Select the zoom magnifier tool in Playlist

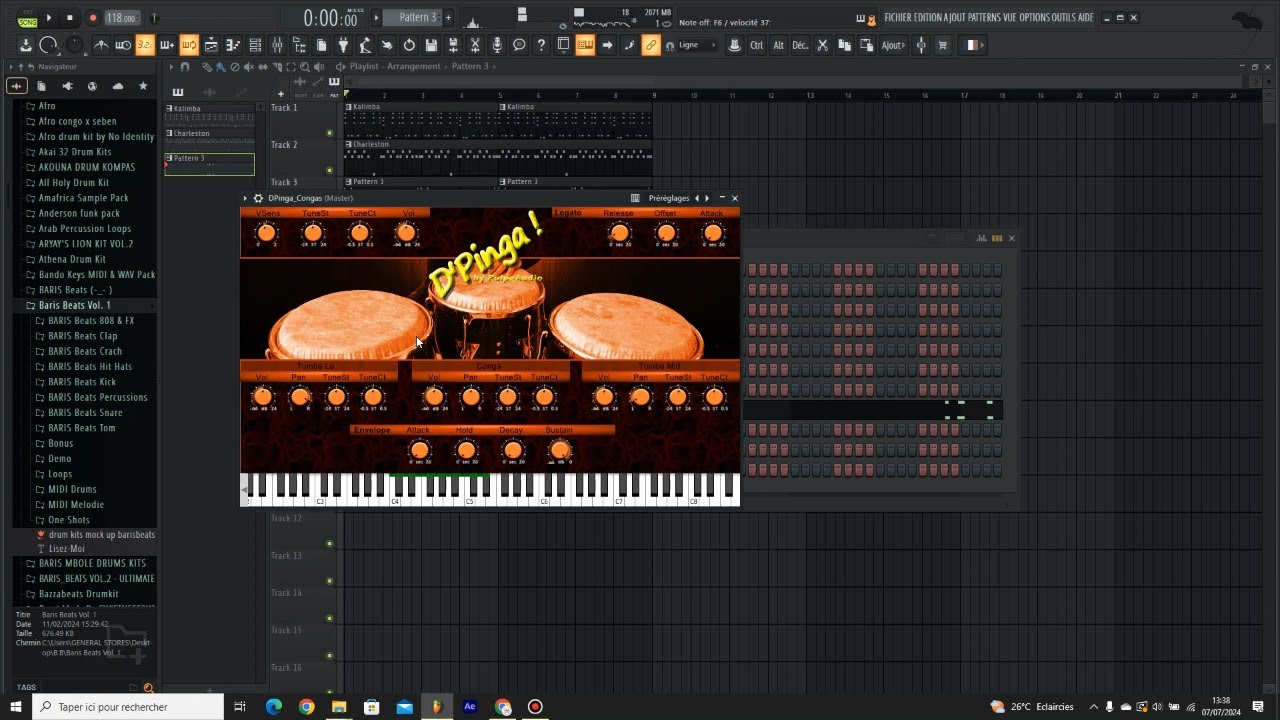305,67
